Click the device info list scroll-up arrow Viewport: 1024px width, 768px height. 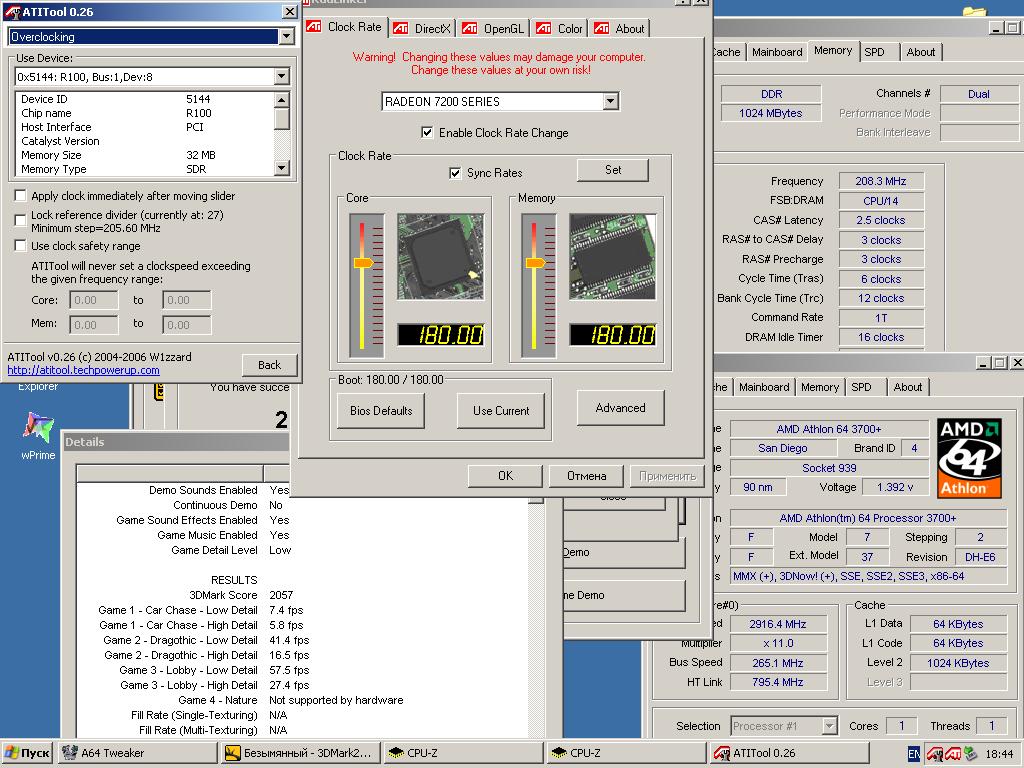coord(281,99)
